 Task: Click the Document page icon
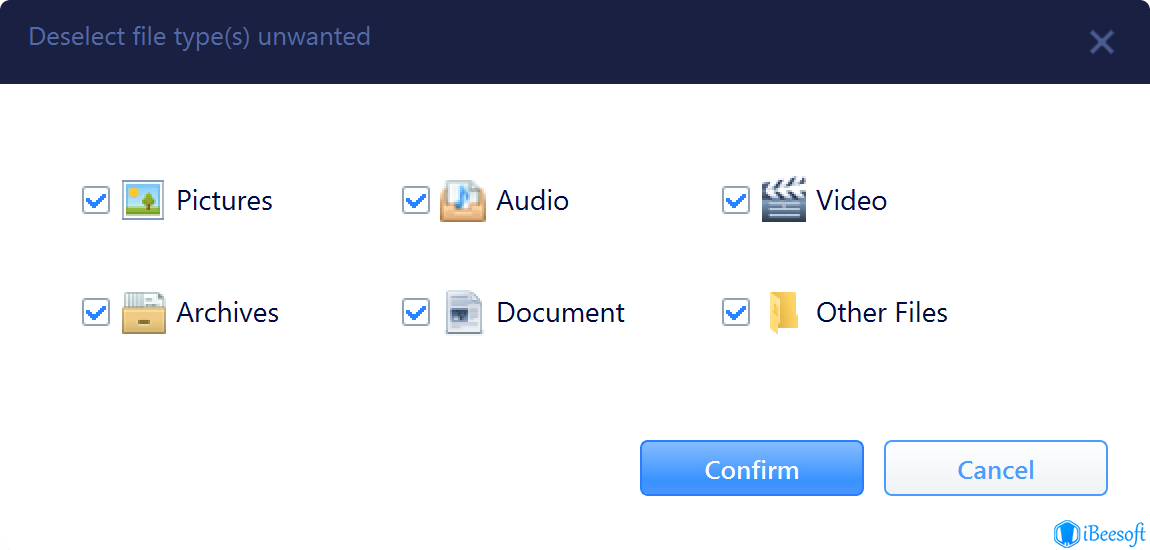click(x=464, y=312)
